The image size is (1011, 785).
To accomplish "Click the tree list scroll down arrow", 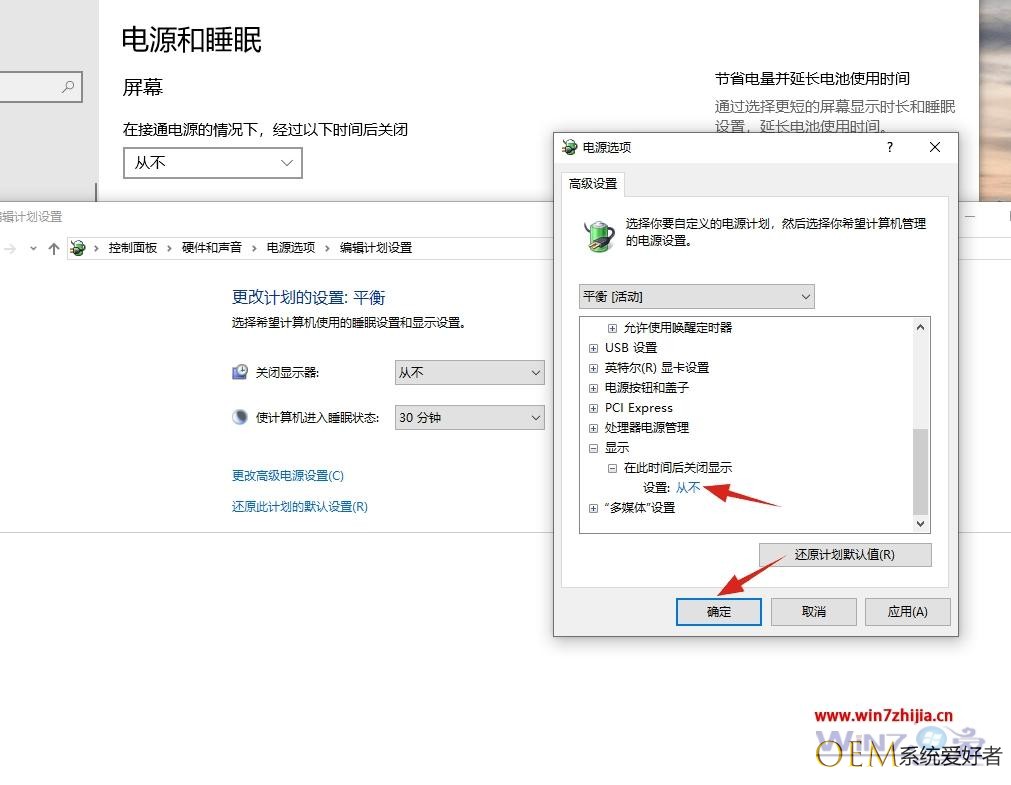I will [920, 524].
